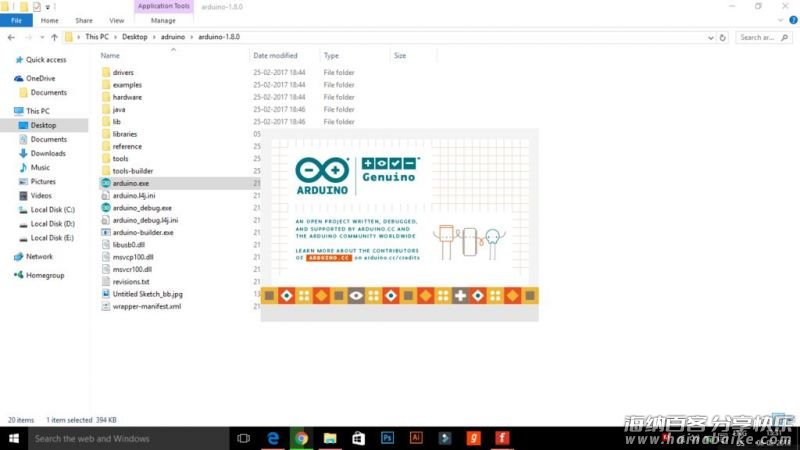Select the arduino_debug.exe file icon
The image size is (800, 450).
[106, 208]
